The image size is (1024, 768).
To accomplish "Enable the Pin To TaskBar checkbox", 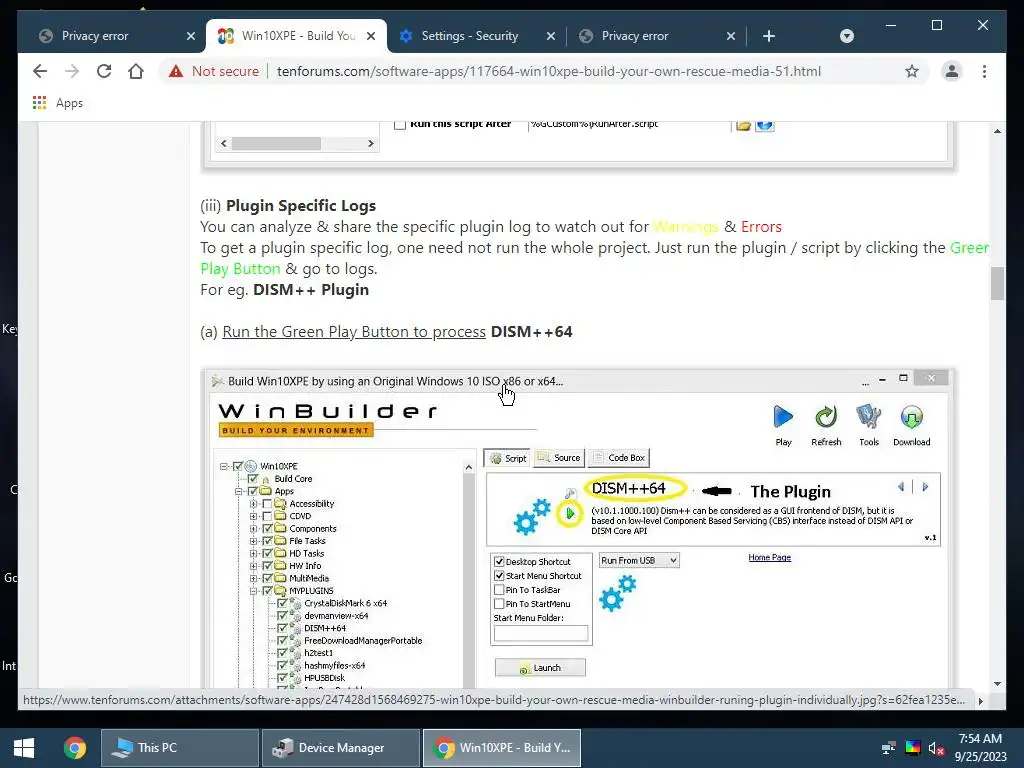I will pos(500,590).
